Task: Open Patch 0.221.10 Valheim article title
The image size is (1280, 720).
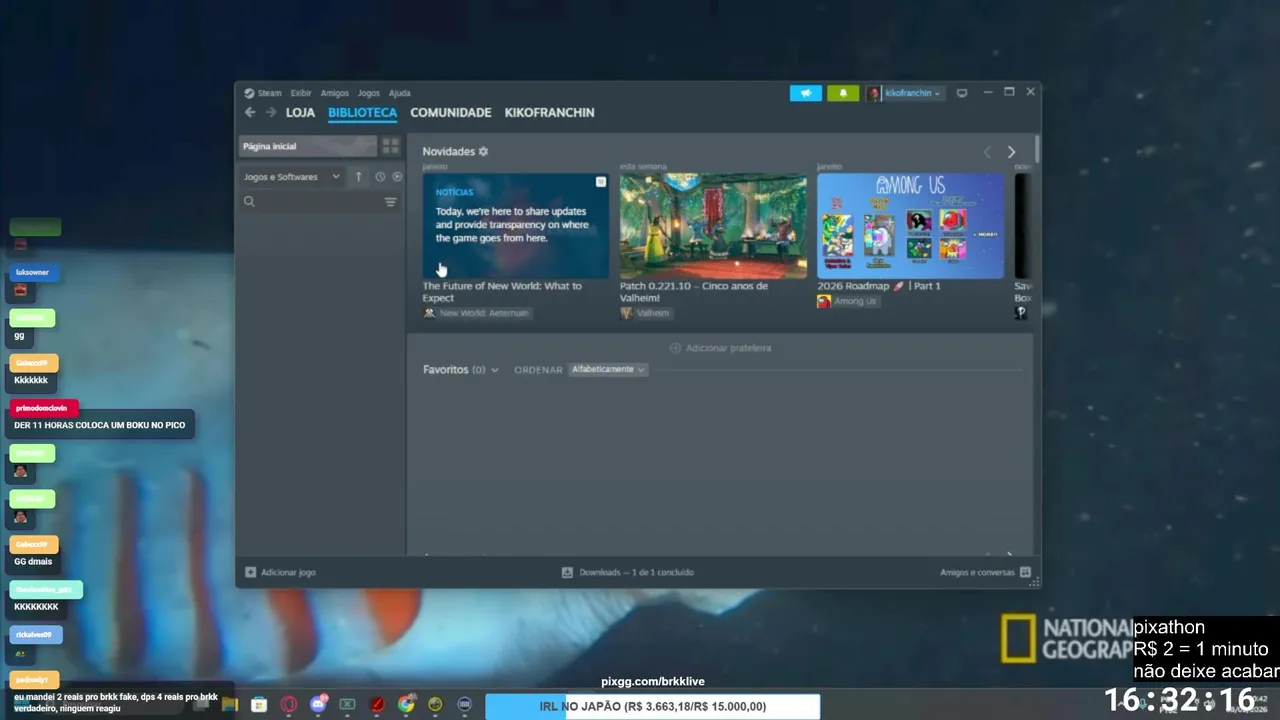Action: tap(694, 292)
